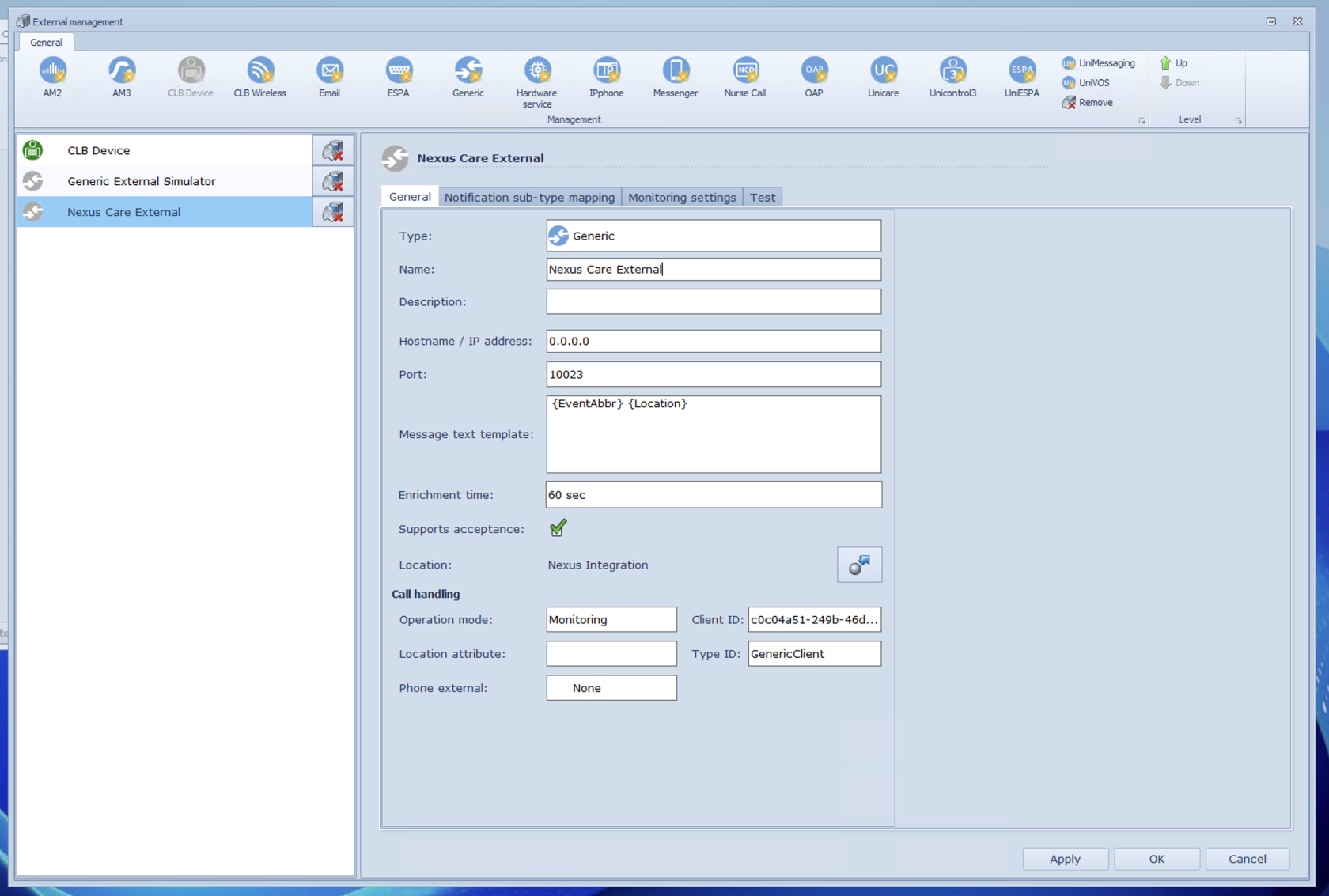Open the Location picker for Nexus Integration
1329x896 pixels.
859,565
